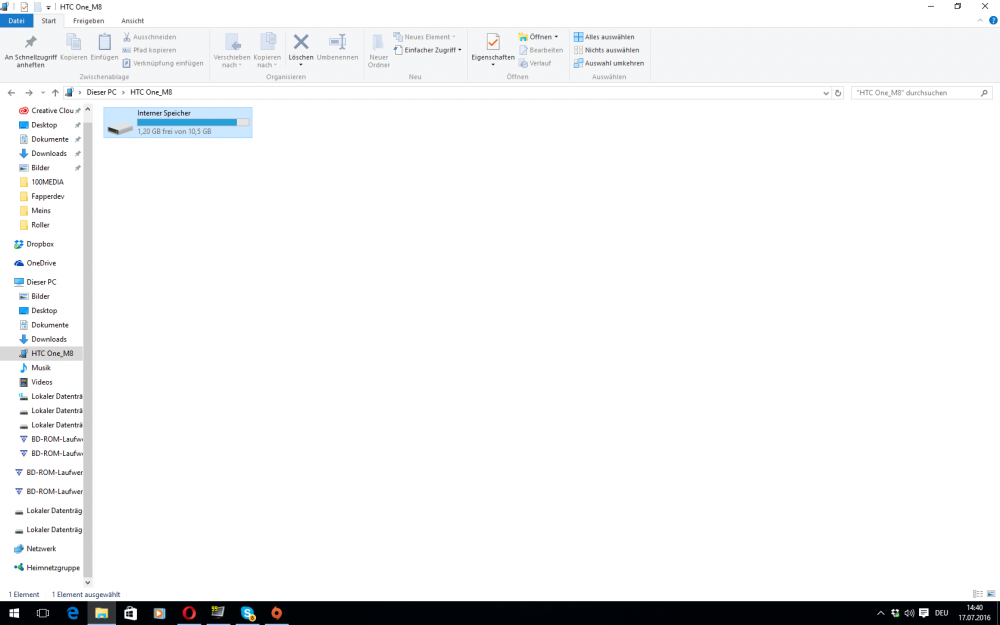This screenshot has width=1000, height=625.
Task: Open Skype from the taskbar
Action: pyautogui.click(x=247, y=613)
